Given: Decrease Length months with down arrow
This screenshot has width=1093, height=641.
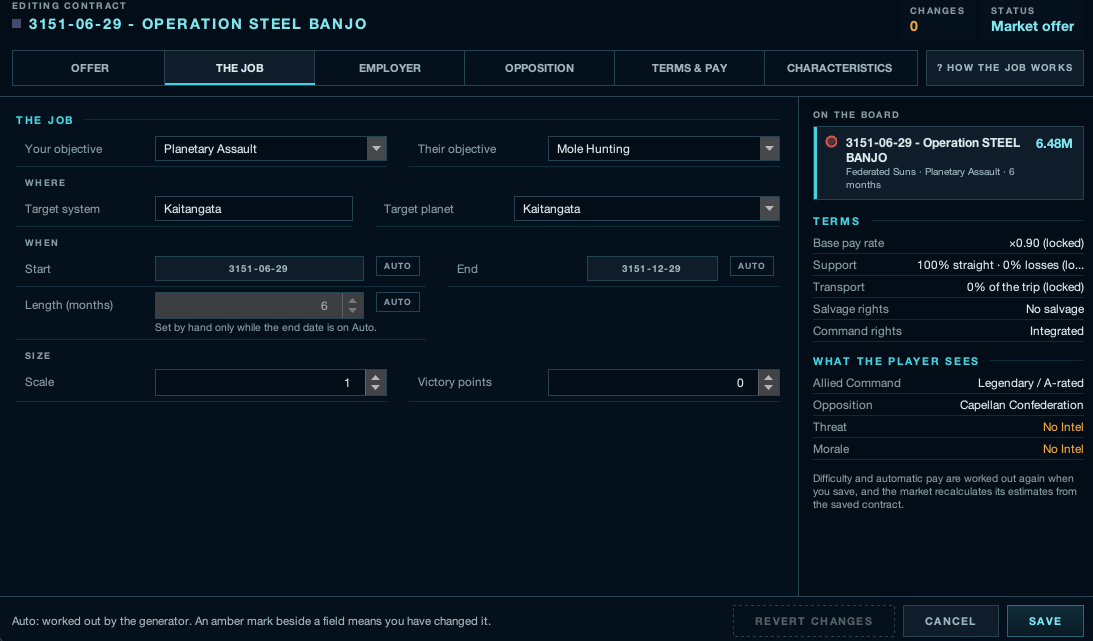Looking at the screenshot, I should click(353, 311).
